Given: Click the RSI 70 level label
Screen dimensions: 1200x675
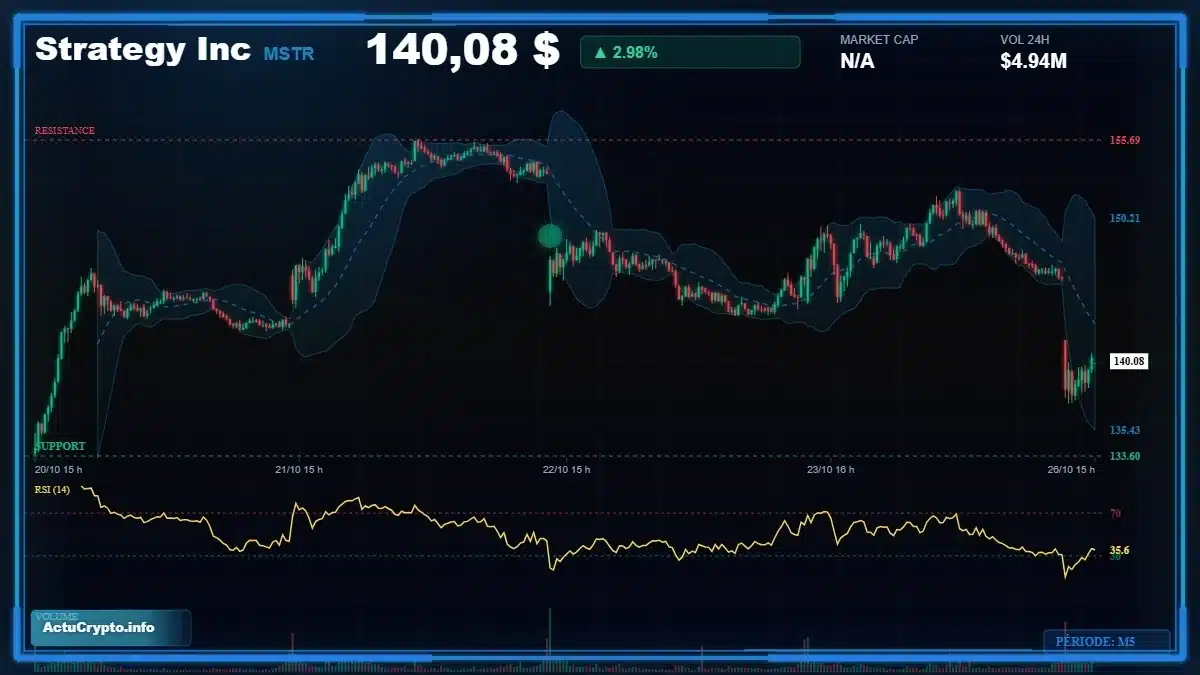Looking at the screenshot, I should point(1115,513).
